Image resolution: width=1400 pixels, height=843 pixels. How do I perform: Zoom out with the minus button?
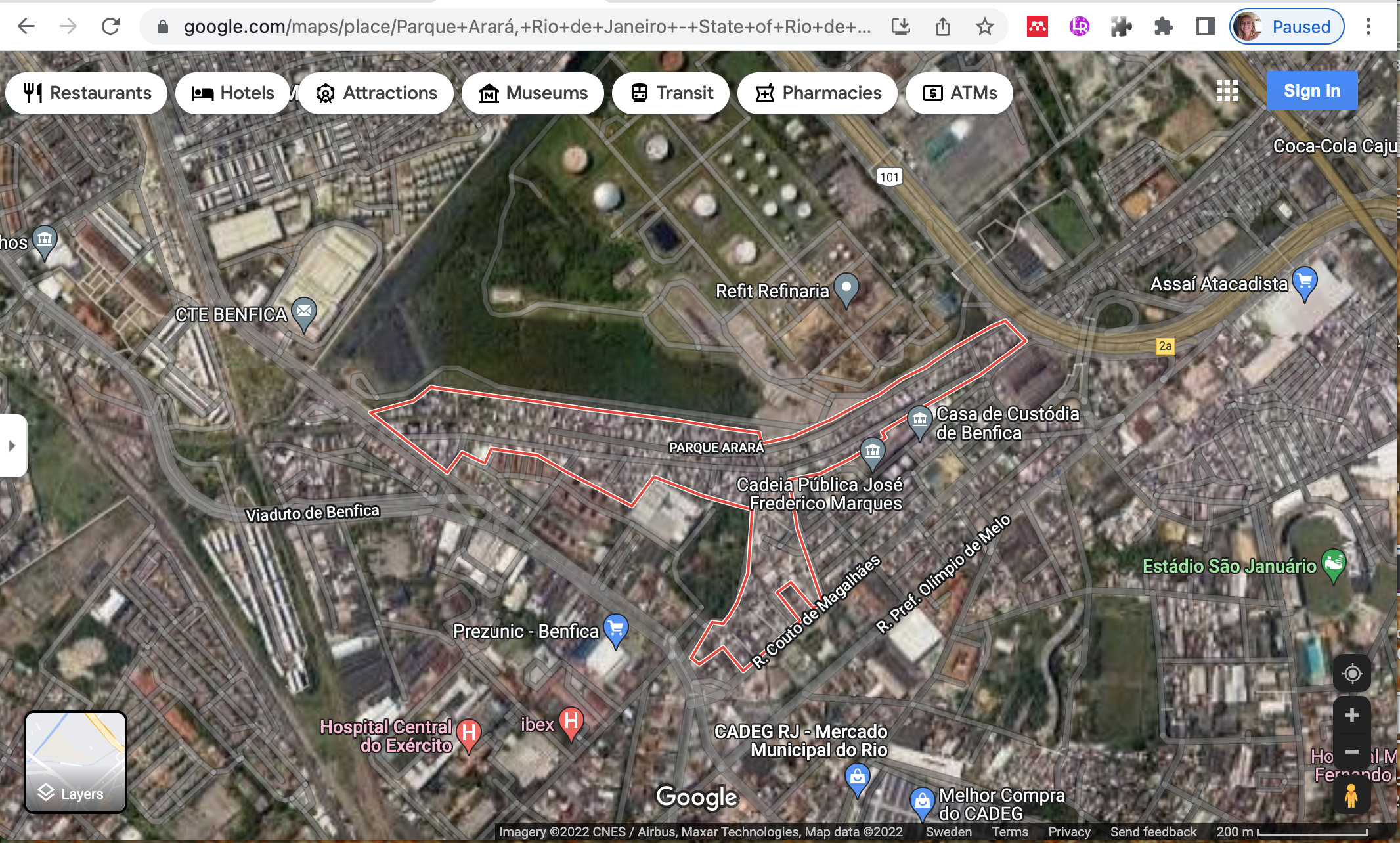click(1351, 752)
